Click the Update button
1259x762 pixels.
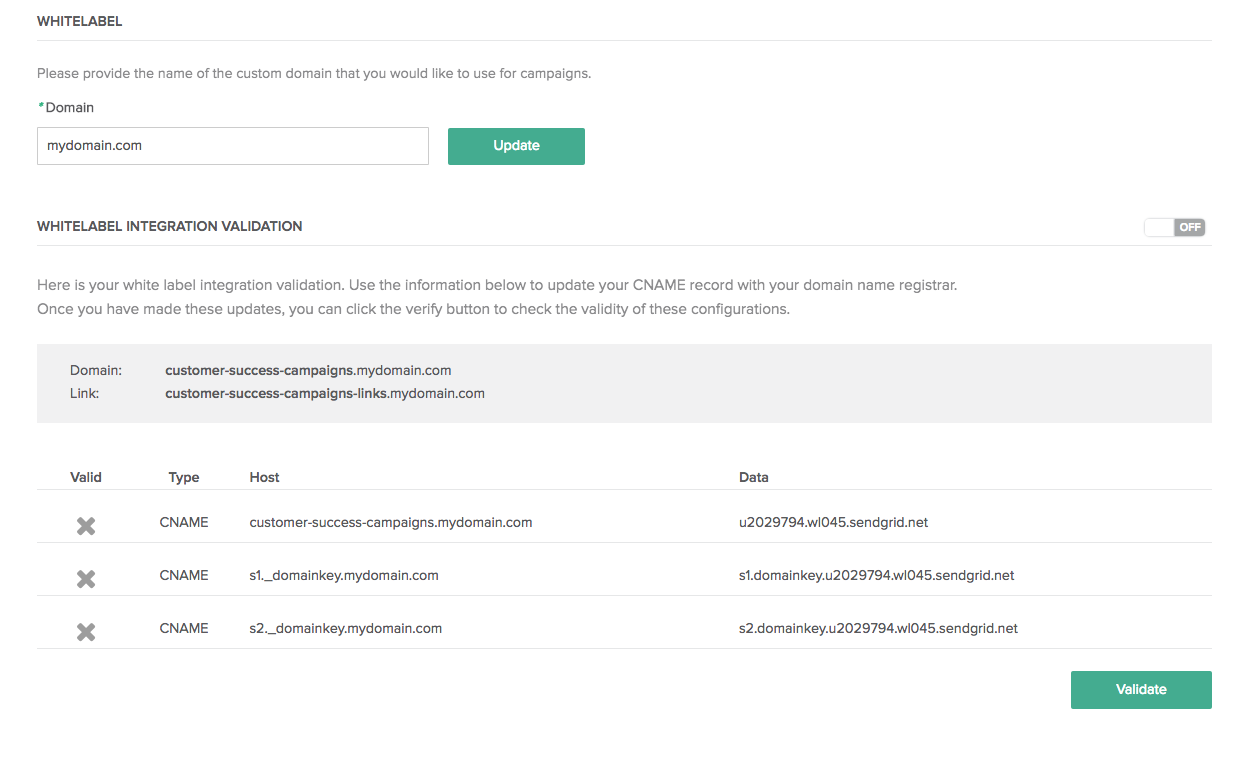pyautogui.click(x=516, y=146)
